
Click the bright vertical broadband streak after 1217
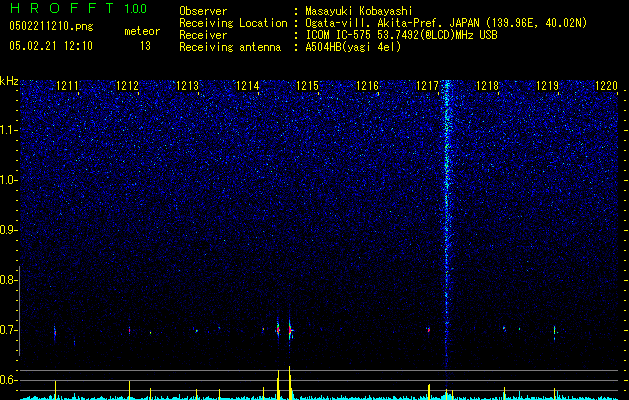tap(446, 225)
